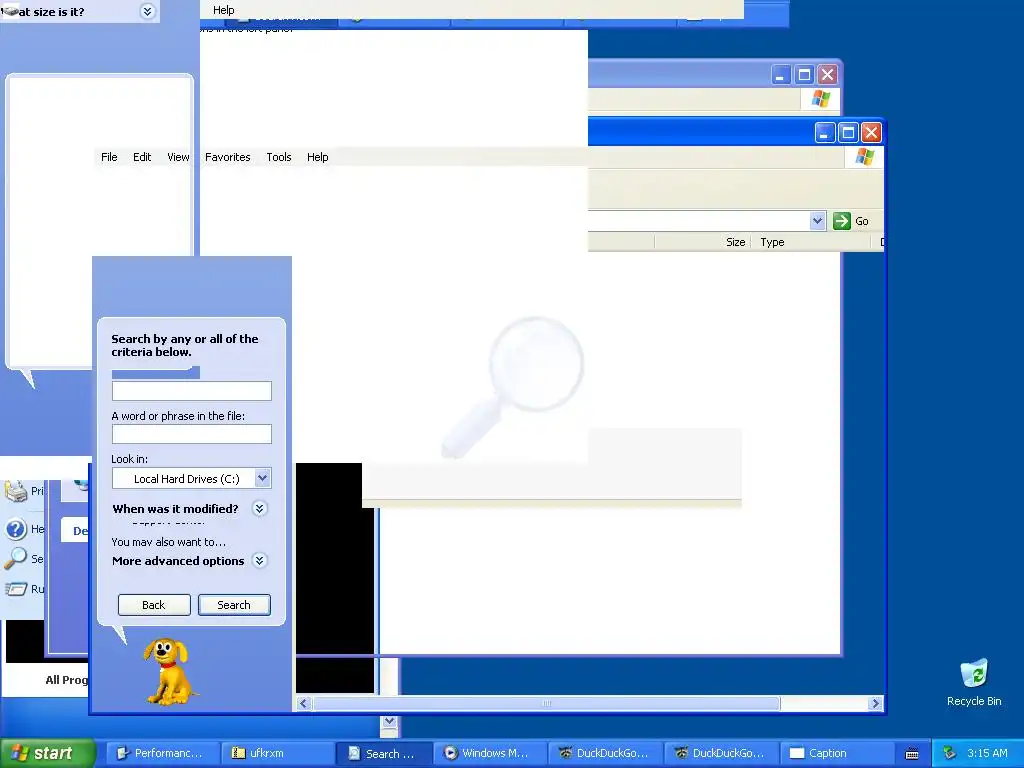Switch to the second DuckDuckGo taskbar window
1024x768 pixels.
pos(720,753)
